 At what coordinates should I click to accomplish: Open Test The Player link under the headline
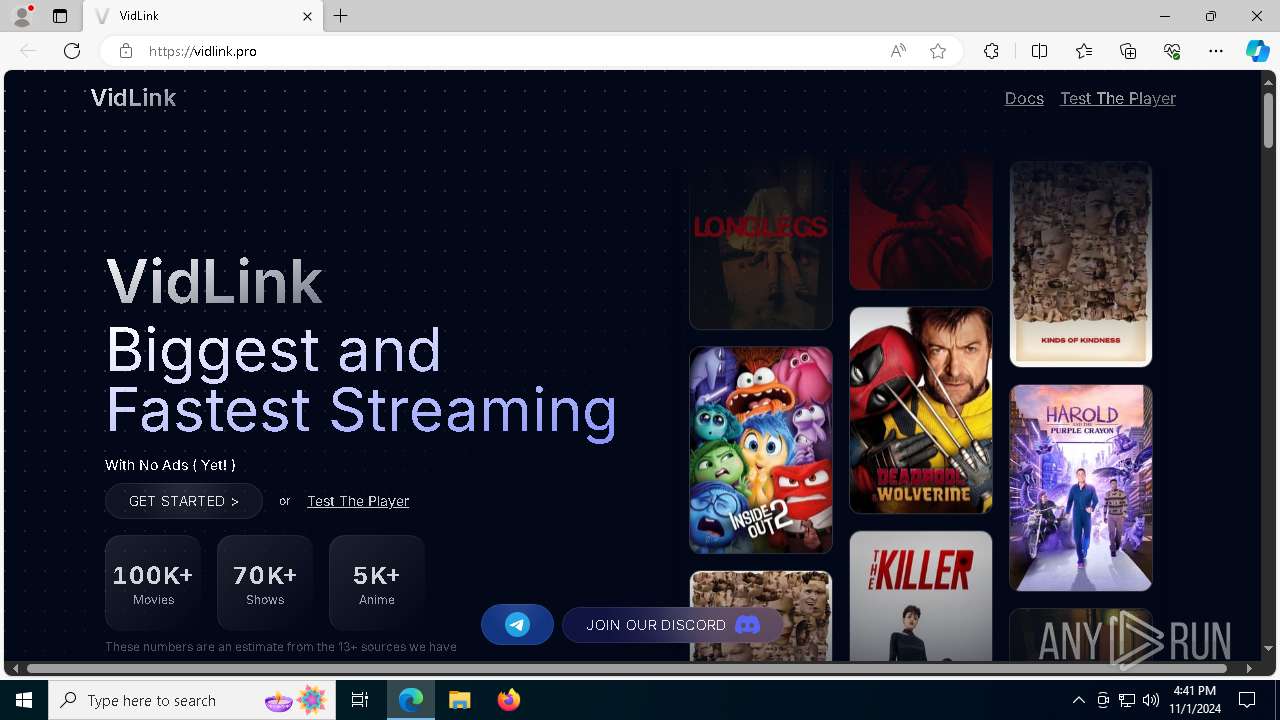[358, 501]
